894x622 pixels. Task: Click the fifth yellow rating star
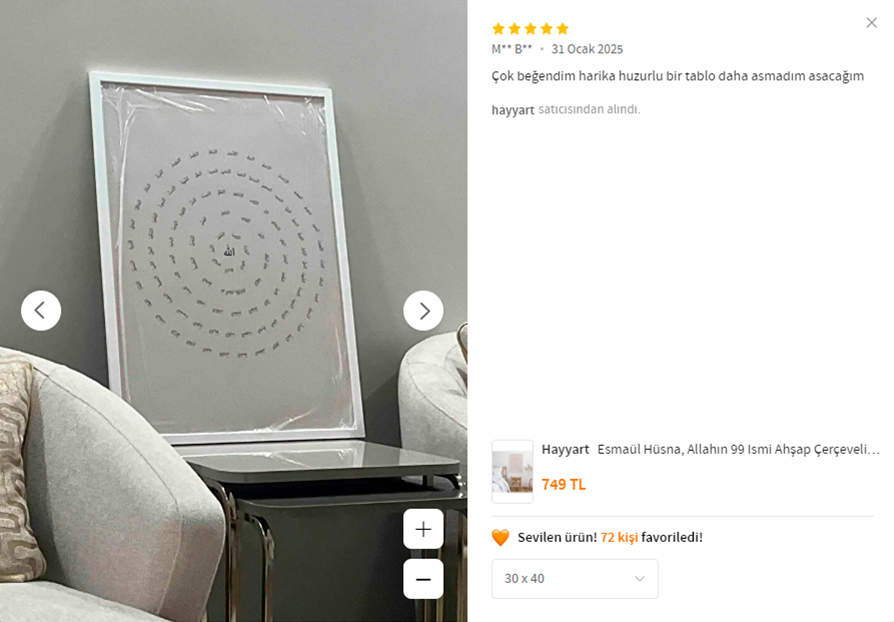[x=563, y=29]
